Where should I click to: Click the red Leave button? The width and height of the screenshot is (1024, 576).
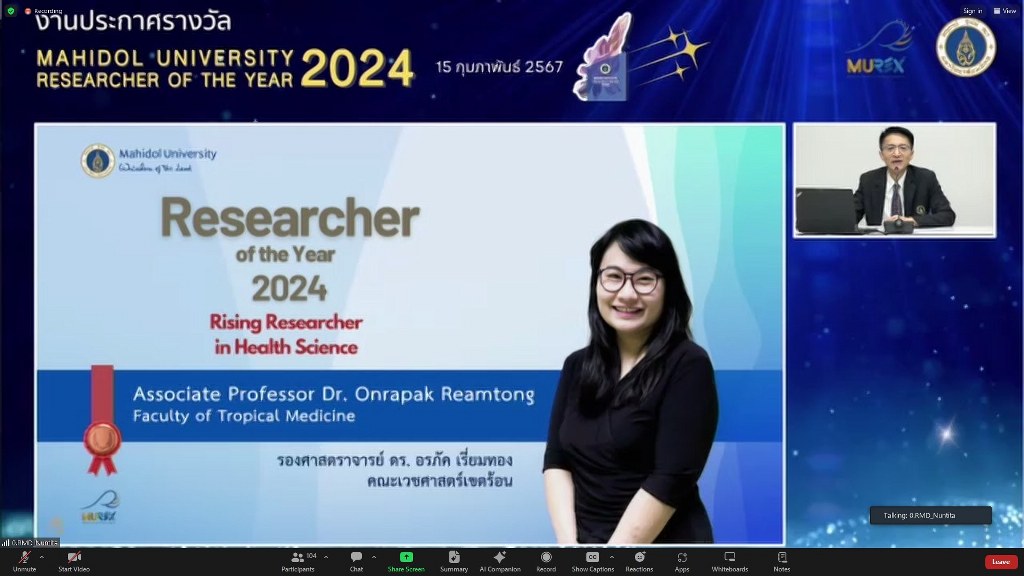tap(1001, 562)
